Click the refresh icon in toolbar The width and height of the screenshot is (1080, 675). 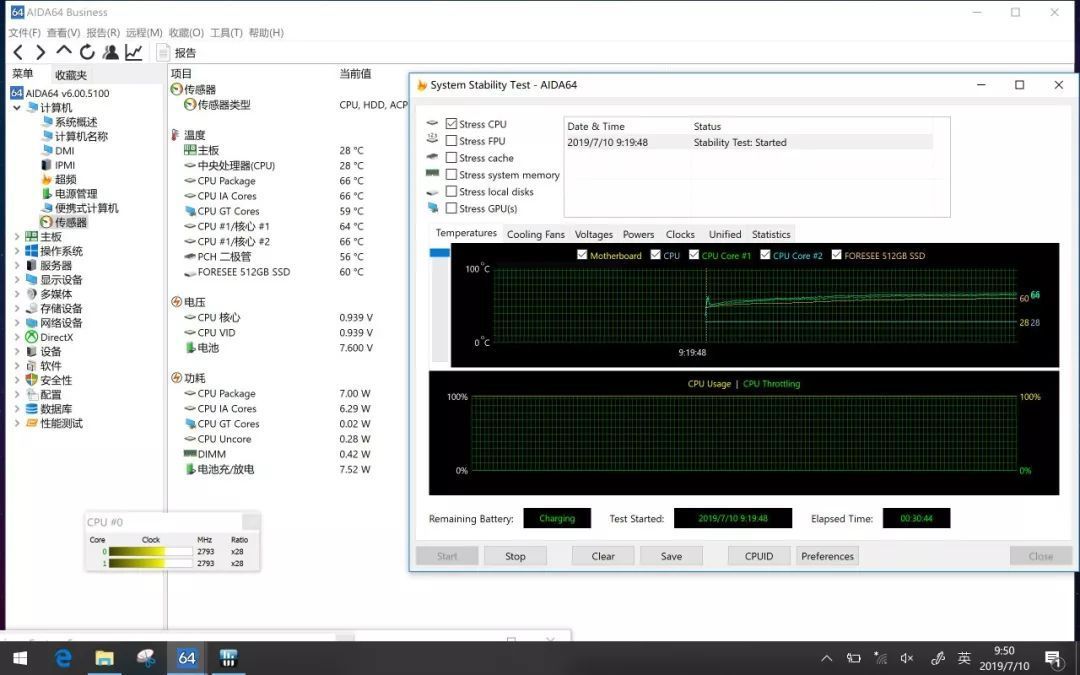tap(87, 52)
